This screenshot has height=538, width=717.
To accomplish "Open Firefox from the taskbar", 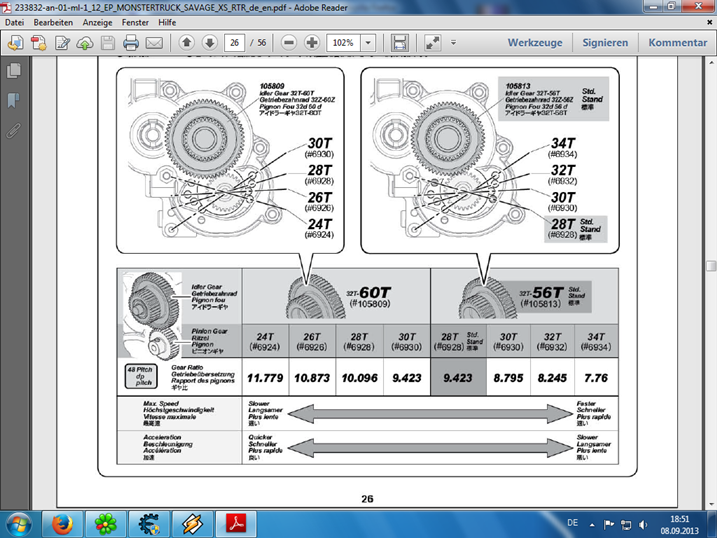I will pos(62,522).
